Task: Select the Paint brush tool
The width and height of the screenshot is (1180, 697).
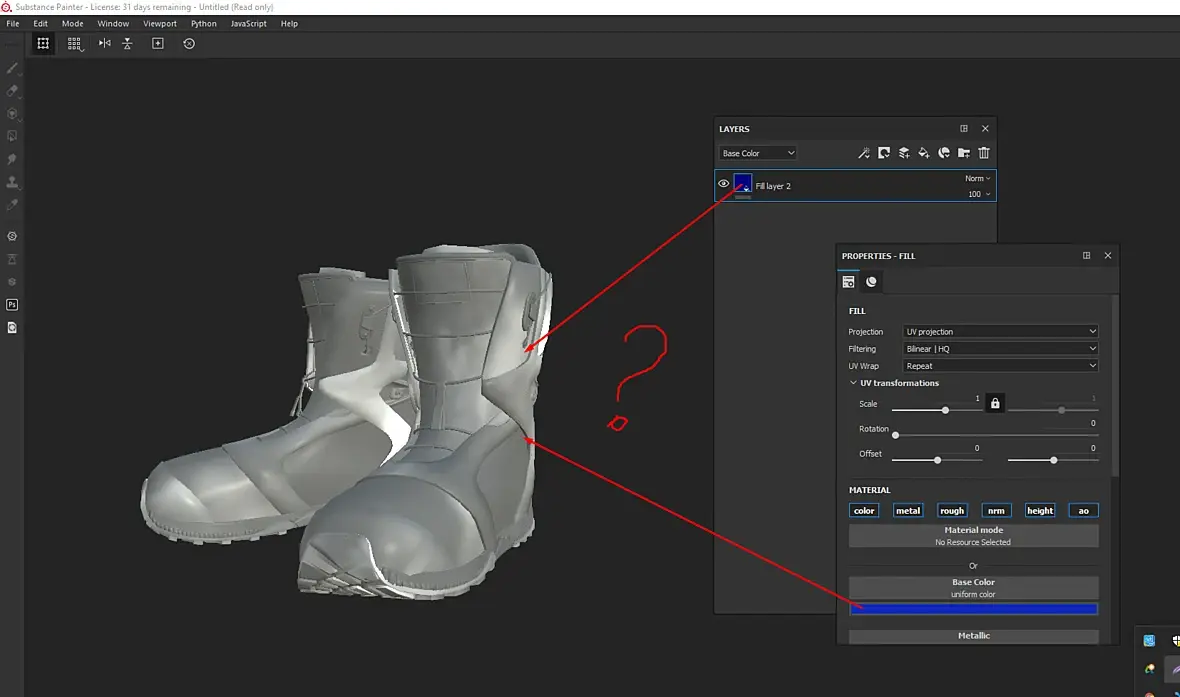Action: tap(12, 68)
